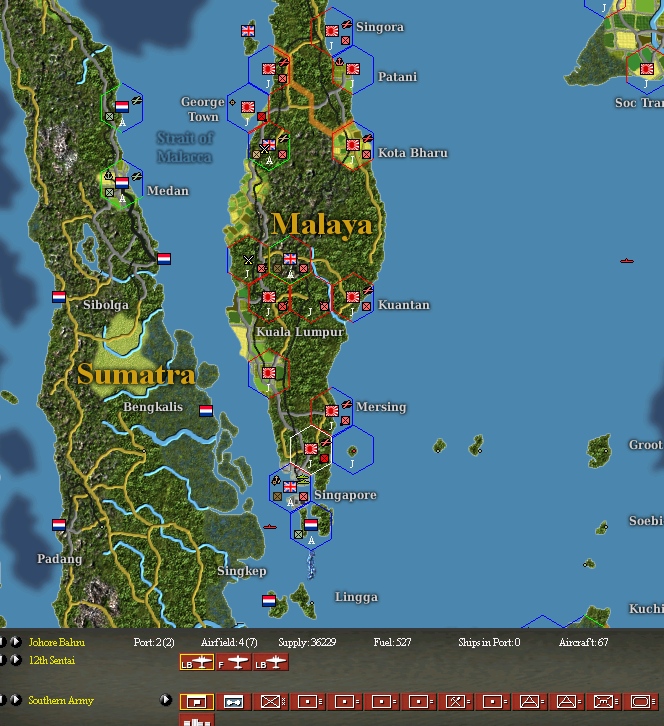This screenshot has height=726, width=664.
Task: Expand the arrow left of Southern Army label
Action: pyautogui.click(x=16, y=700)
